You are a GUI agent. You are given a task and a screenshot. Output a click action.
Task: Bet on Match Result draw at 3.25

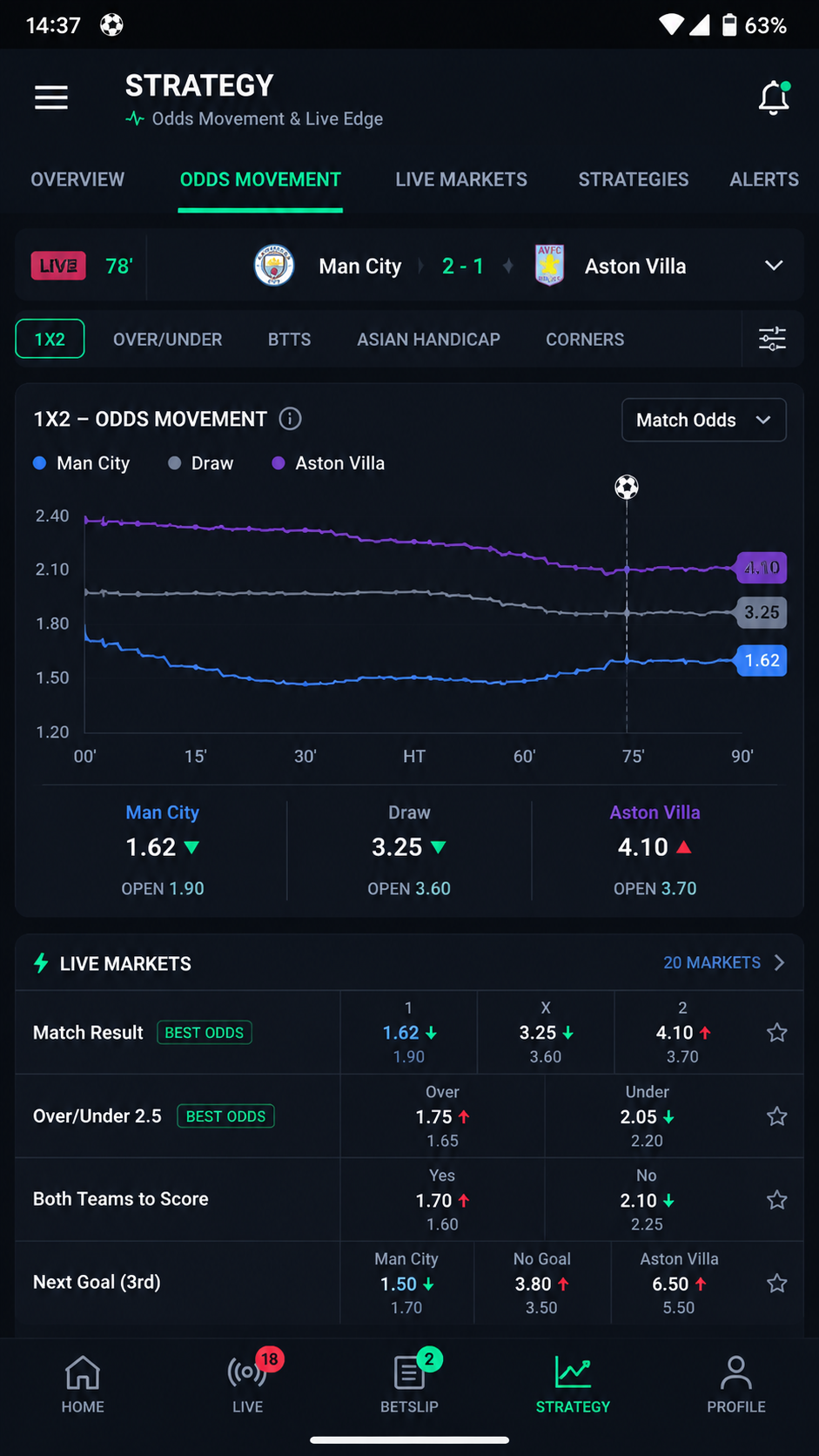[x=546, y=1033]
